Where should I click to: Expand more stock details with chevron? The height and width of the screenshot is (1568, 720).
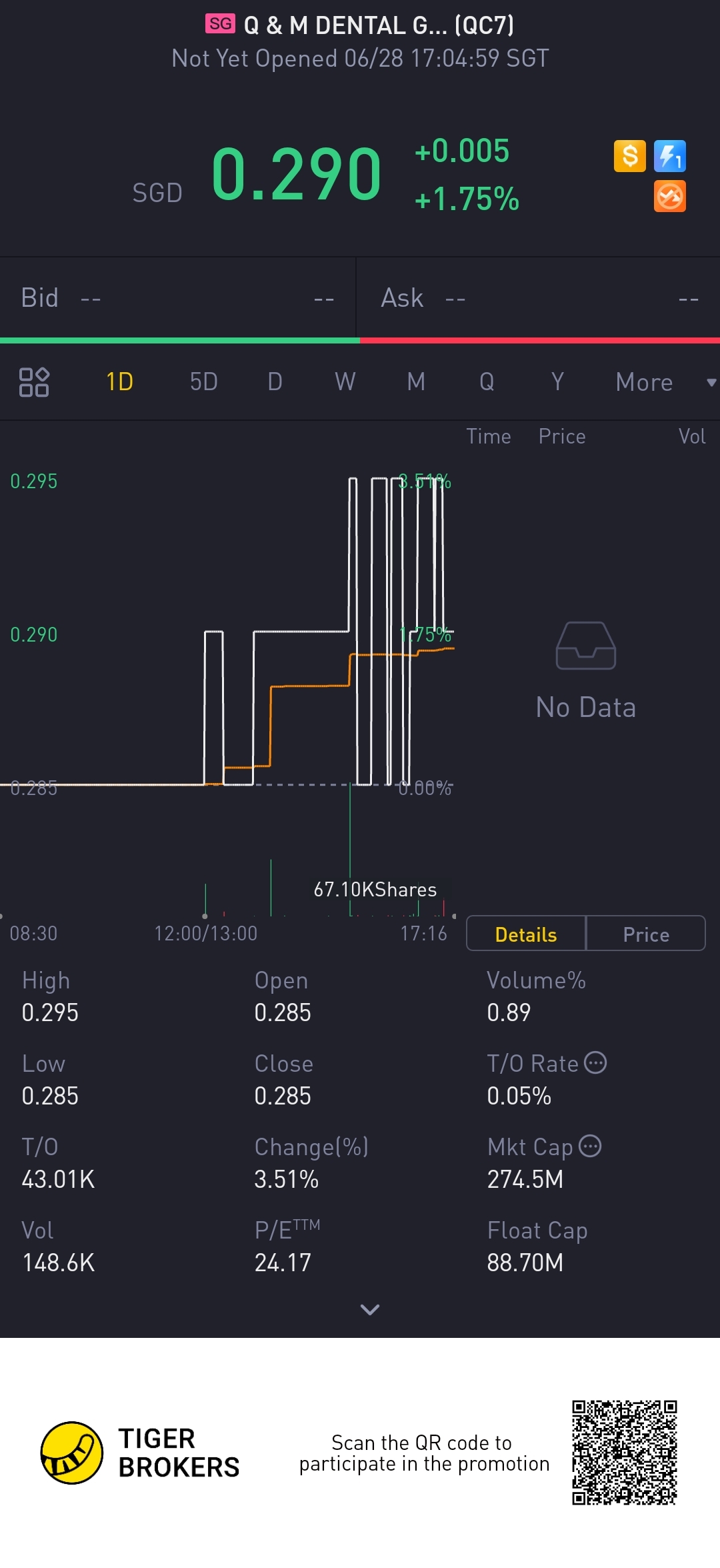[369, 1309]
